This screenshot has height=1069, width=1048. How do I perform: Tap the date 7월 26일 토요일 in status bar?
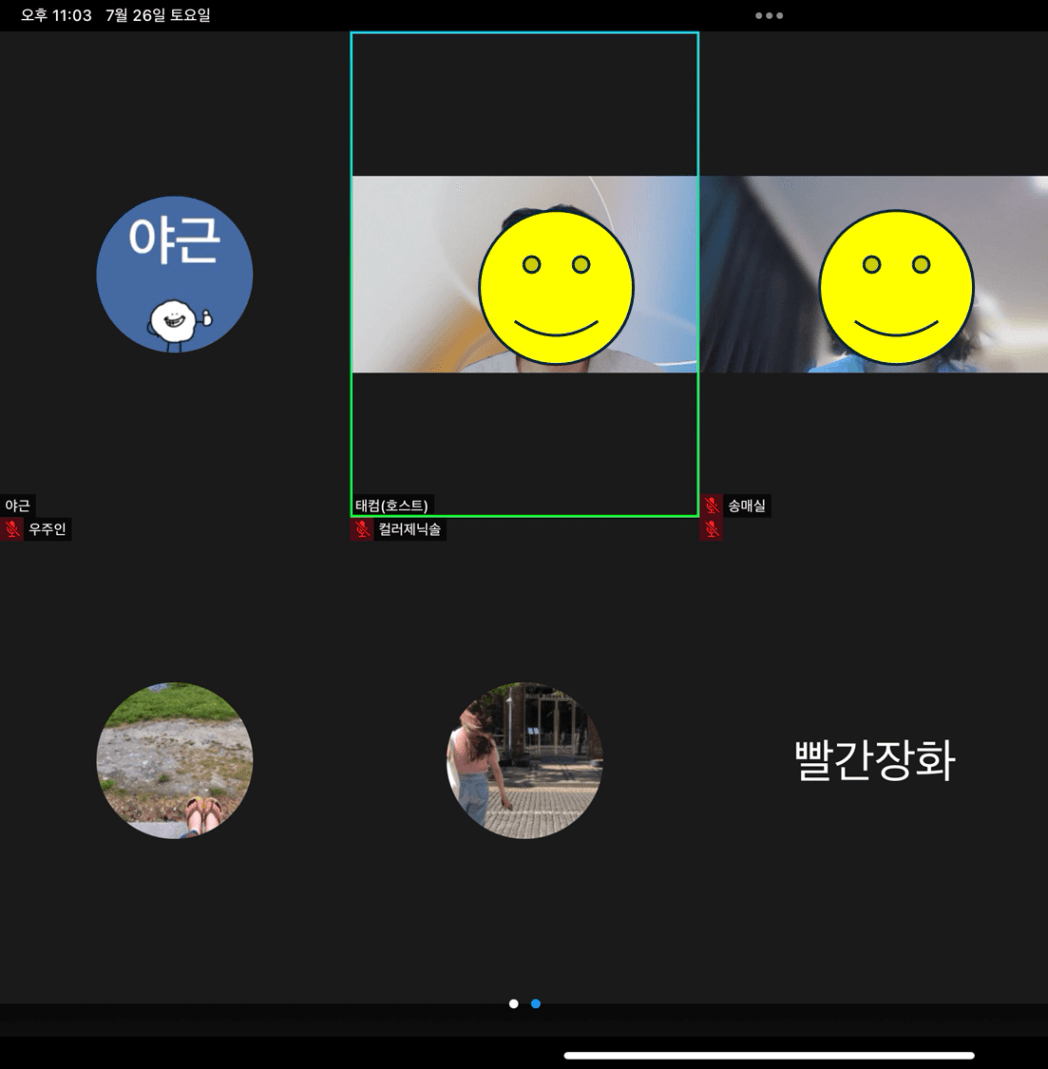pyautogui.click(x=158, y=15)
